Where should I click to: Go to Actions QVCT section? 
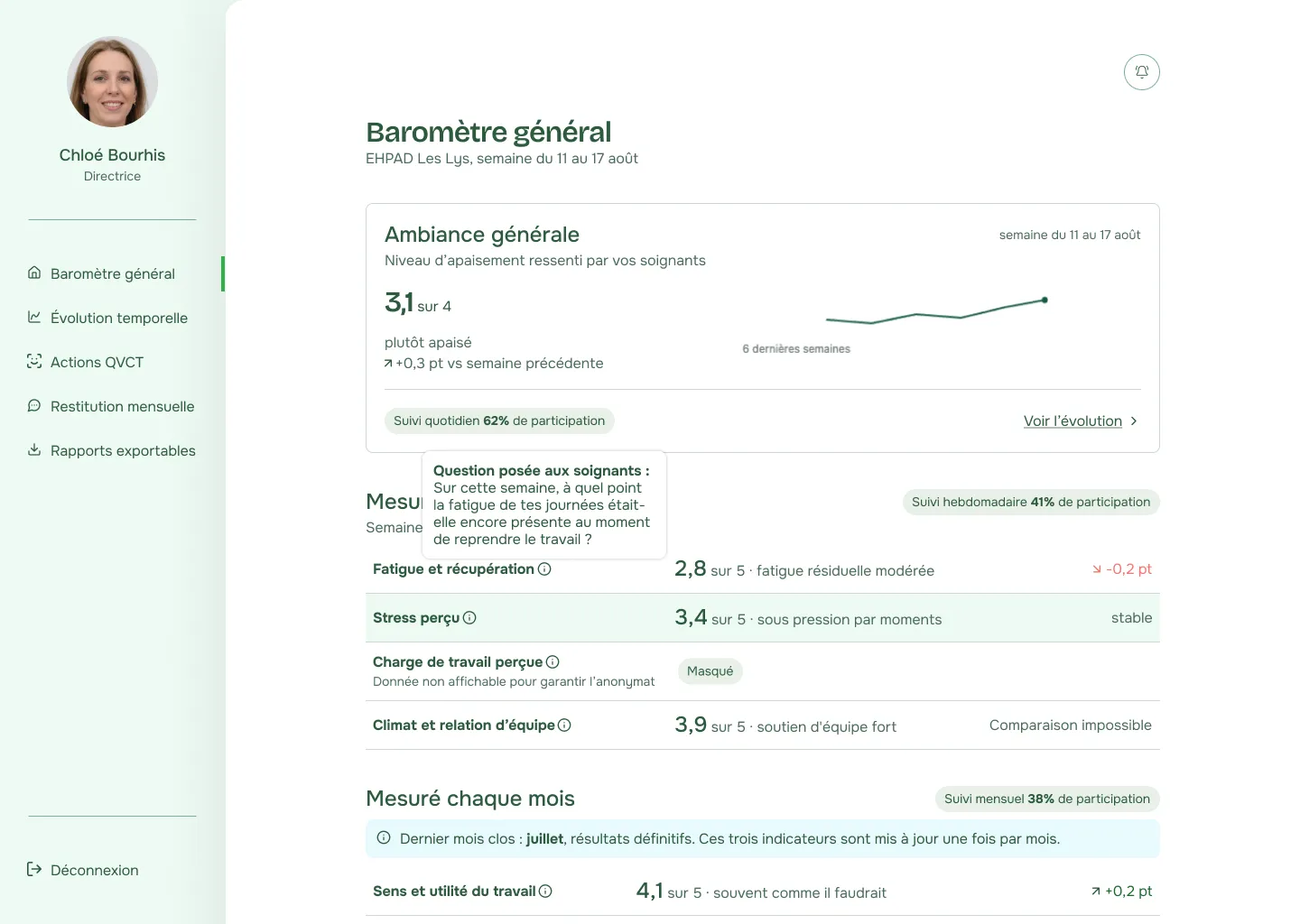[x=97, y=362]
